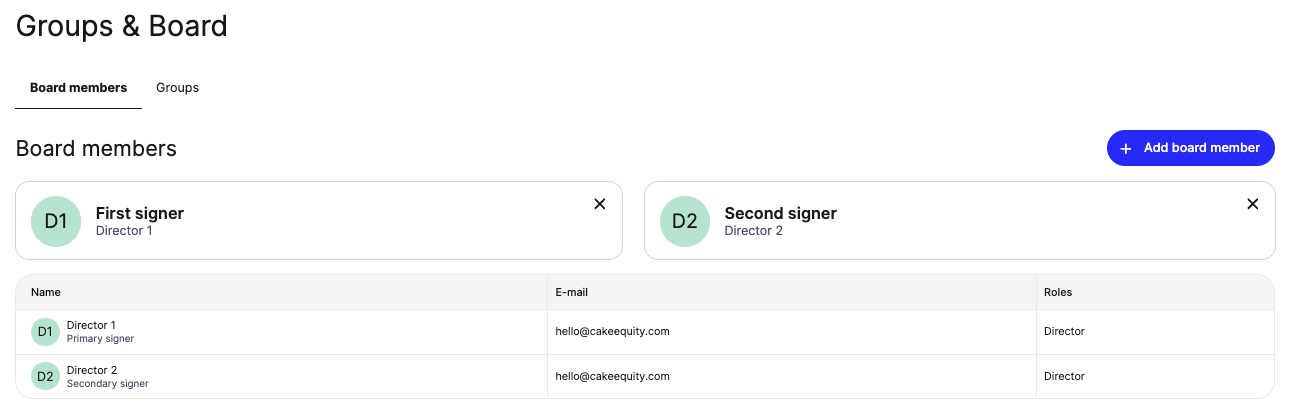The image size is (1290, 417).
Task: Click the D1 avatar in First signer card
Action: pyautogui.click(x=56, y=221)
